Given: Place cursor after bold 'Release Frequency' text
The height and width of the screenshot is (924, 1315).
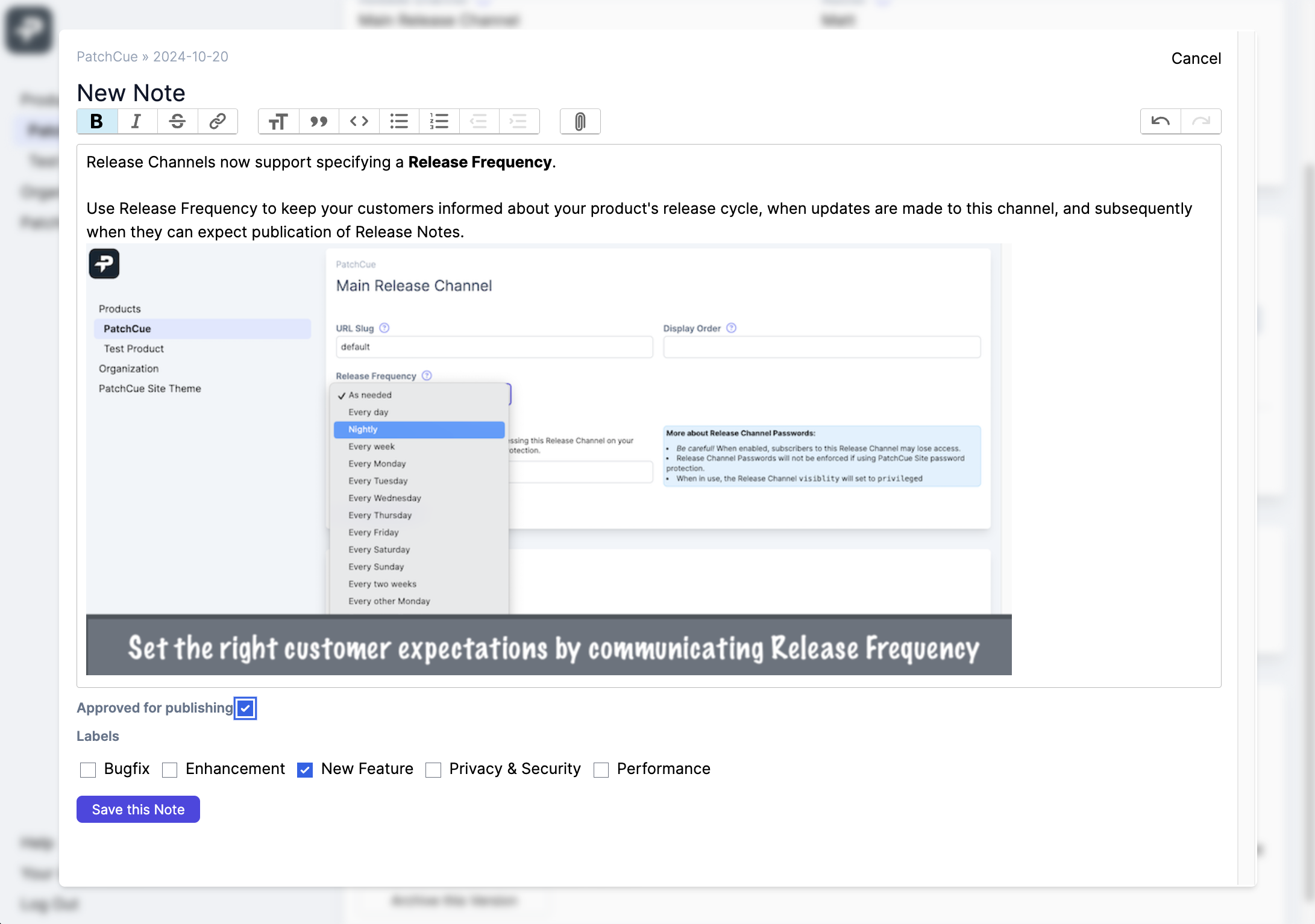Looking at the screenshot, I should pyautogui.click(x=553, y=163).
